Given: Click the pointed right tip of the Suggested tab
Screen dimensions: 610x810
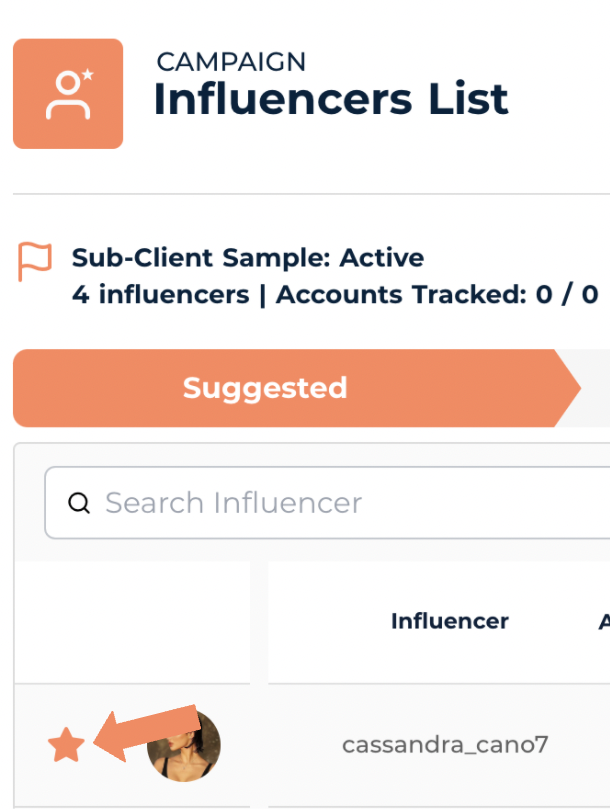Looking at the screenshot, I should tap(570, 388).
